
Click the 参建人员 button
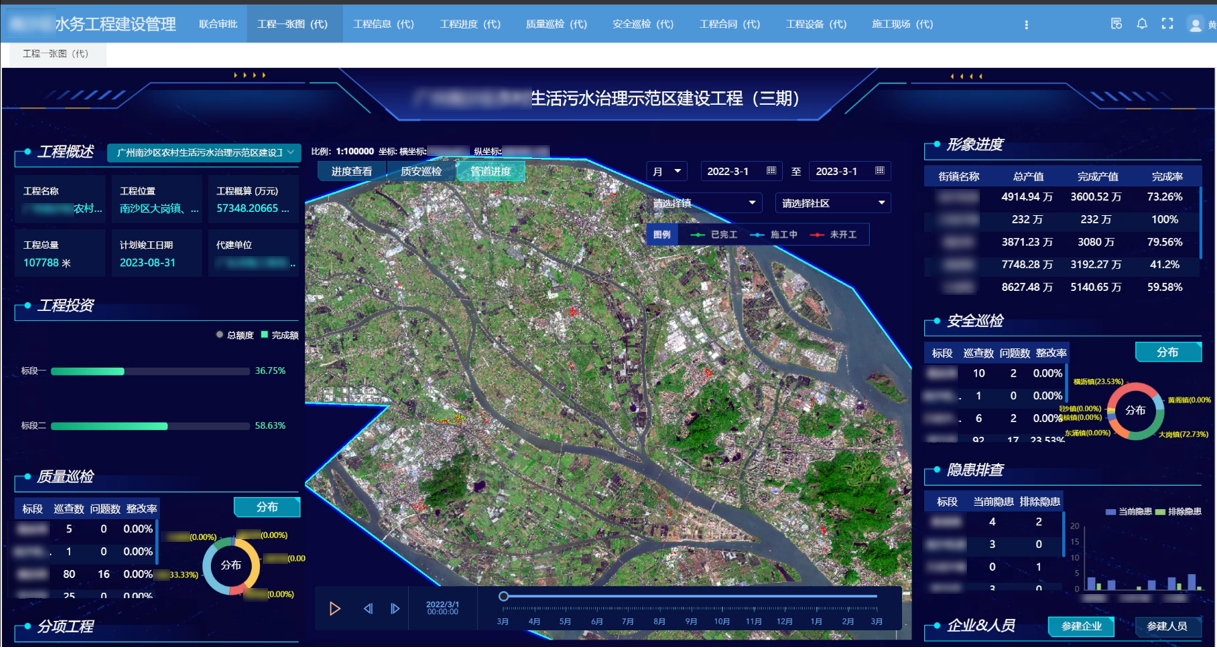(x=1167, y=626)
